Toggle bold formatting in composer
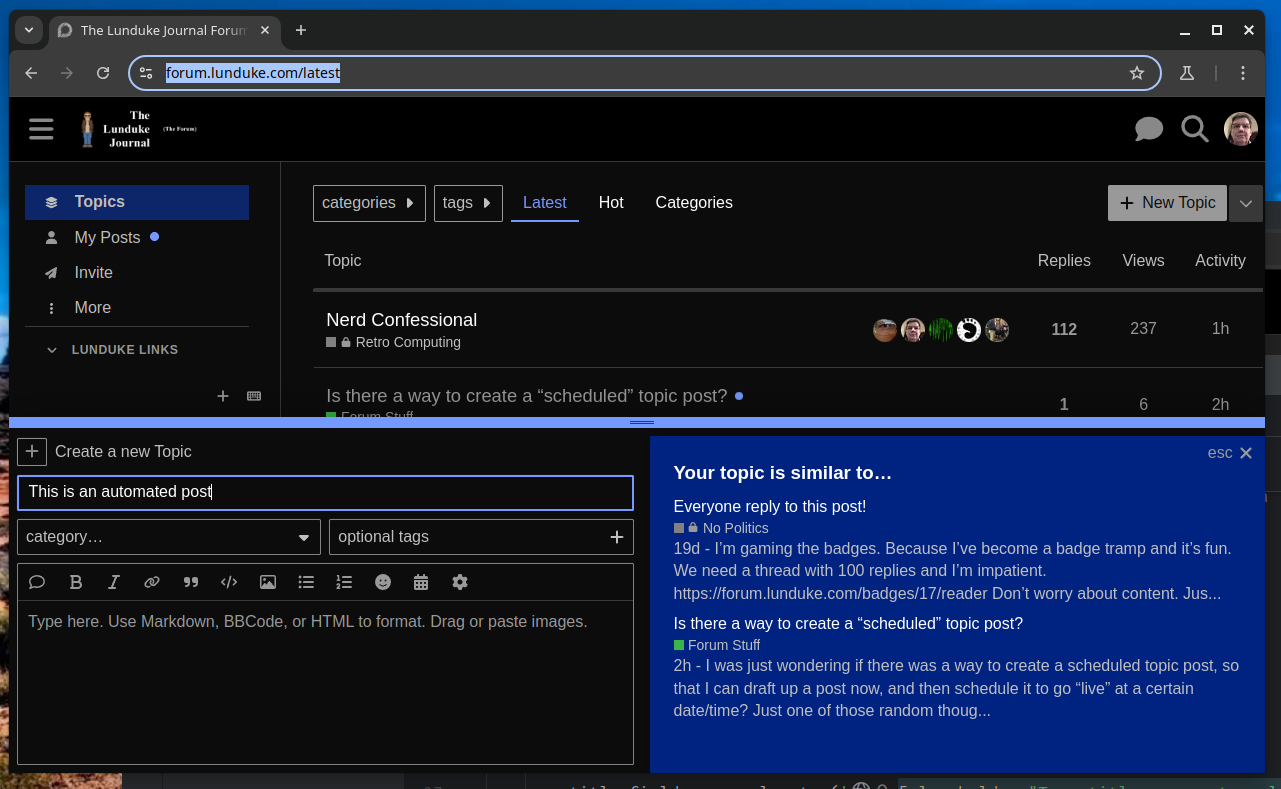Viewport: 1281px width, 789px height. pyautogui.click(x=75, y=582)
